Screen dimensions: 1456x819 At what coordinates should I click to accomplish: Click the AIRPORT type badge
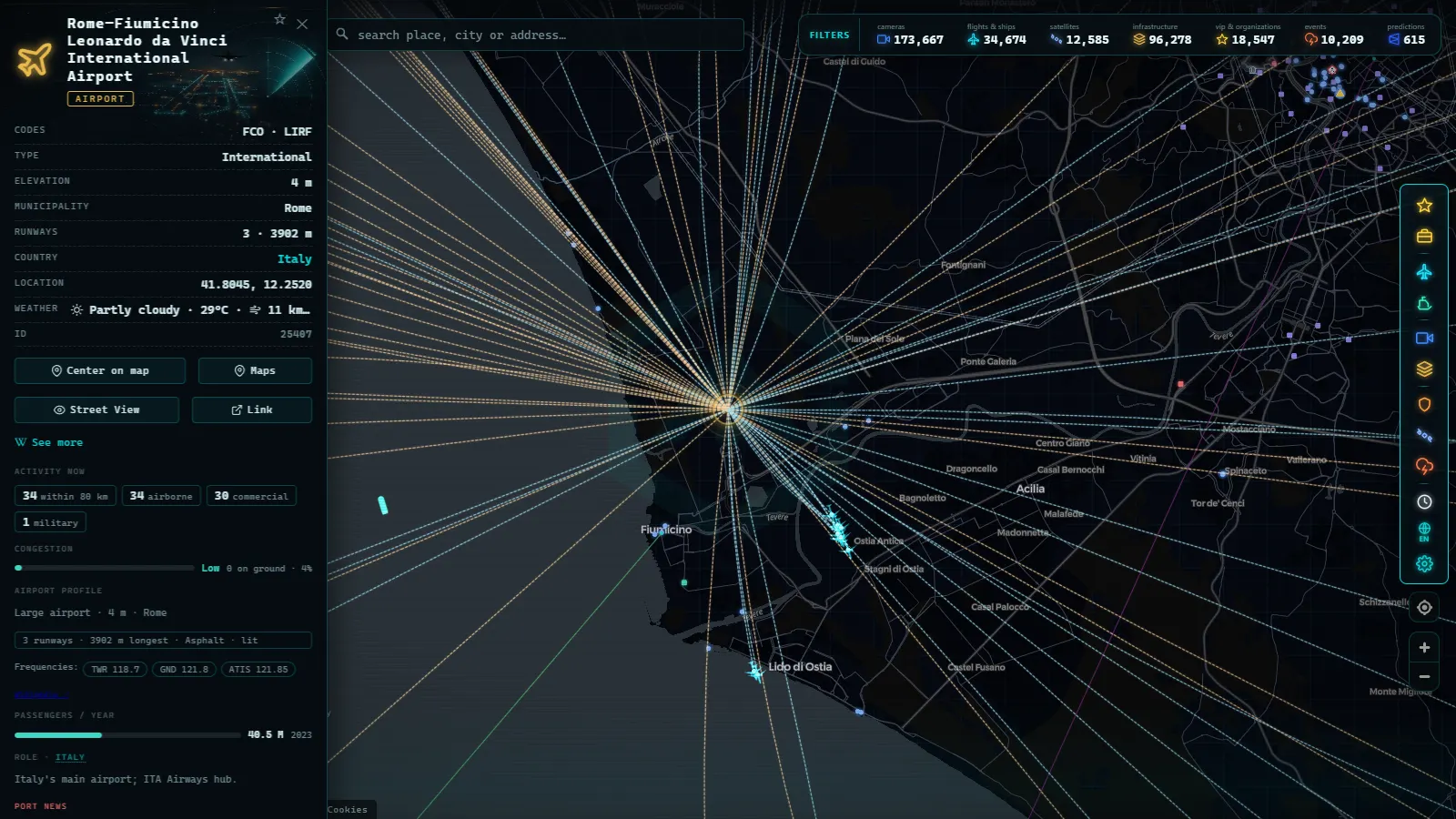(100, 98)
